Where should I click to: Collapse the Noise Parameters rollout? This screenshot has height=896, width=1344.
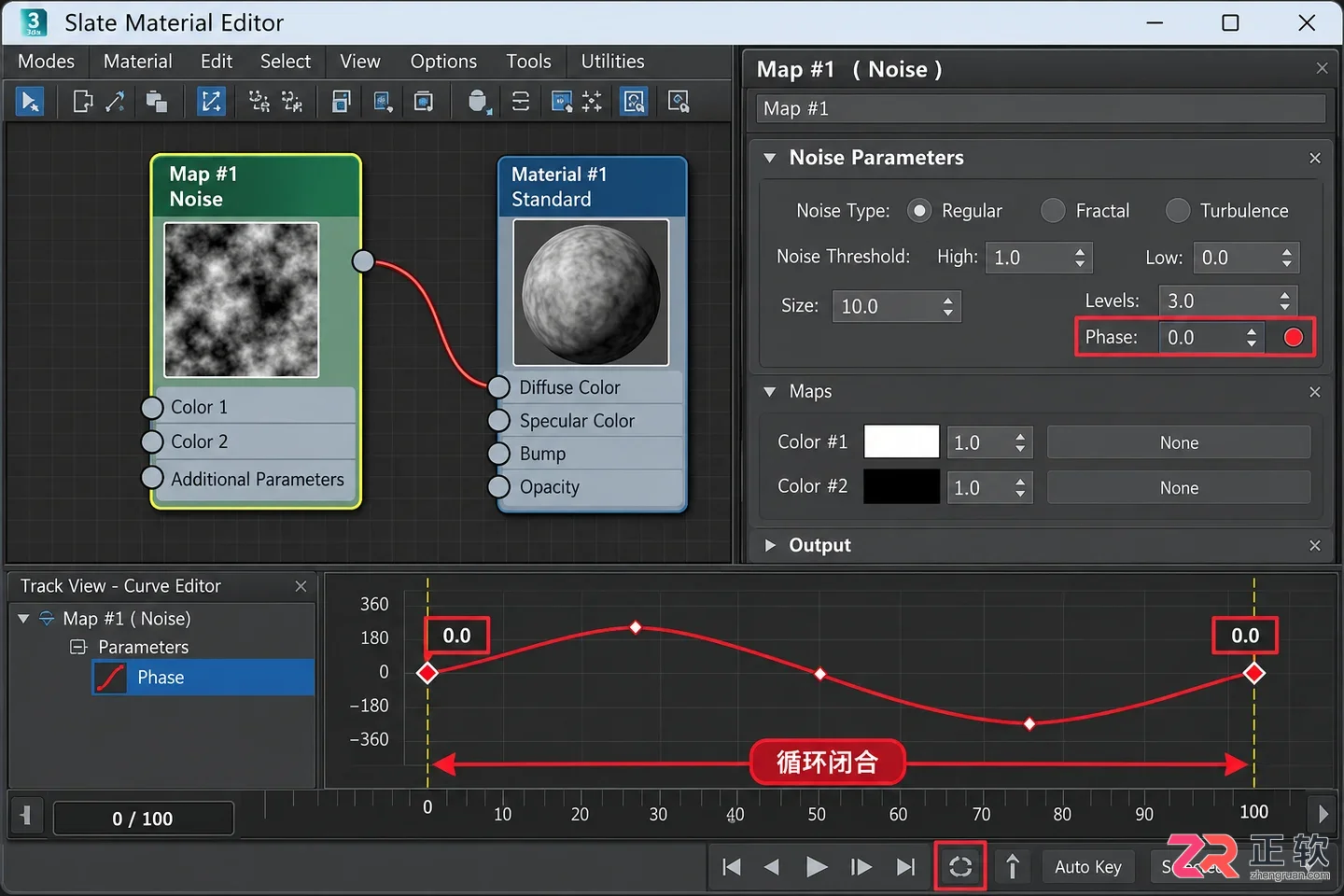(x=770, y=158)
